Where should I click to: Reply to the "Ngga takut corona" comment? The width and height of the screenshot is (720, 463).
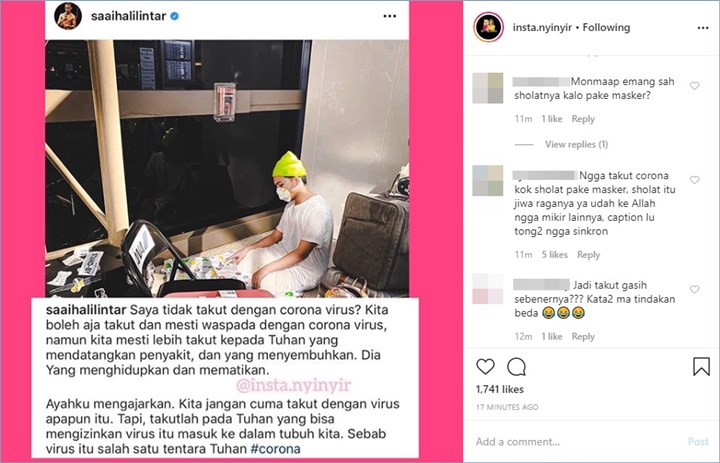click(588, 254)
